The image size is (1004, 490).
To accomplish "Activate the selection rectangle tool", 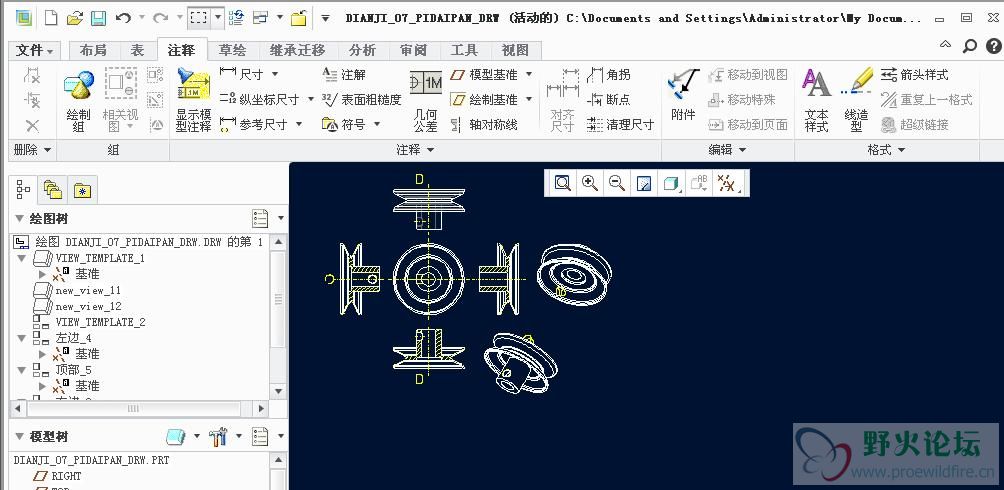I will (x=198, y=18).
